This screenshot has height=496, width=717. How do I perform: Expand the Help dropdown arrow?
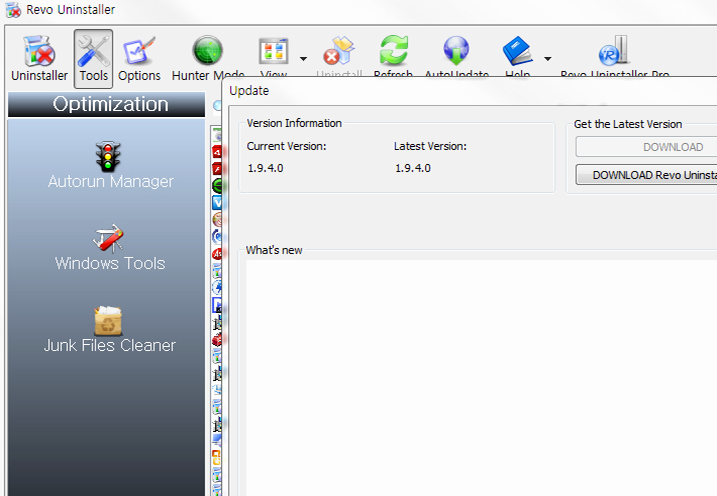coord(547,59)
